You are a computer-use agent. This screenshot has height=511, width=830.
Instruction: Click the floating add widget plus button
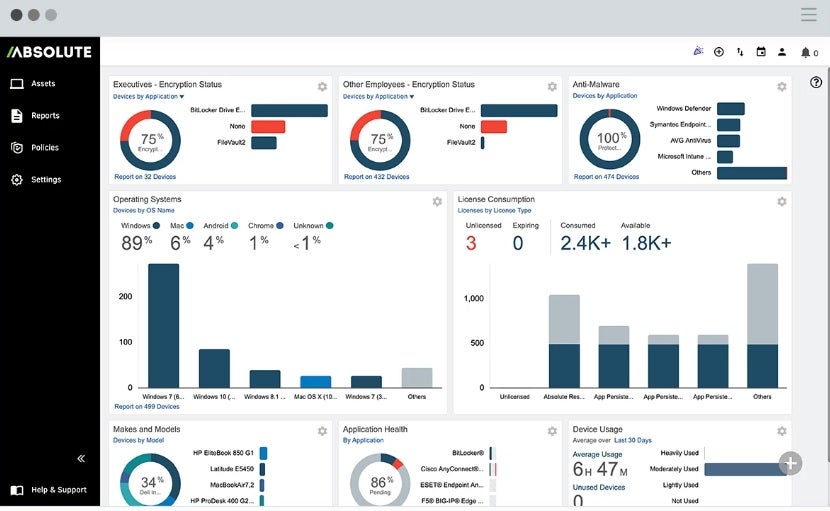click(x=790, y=463)
